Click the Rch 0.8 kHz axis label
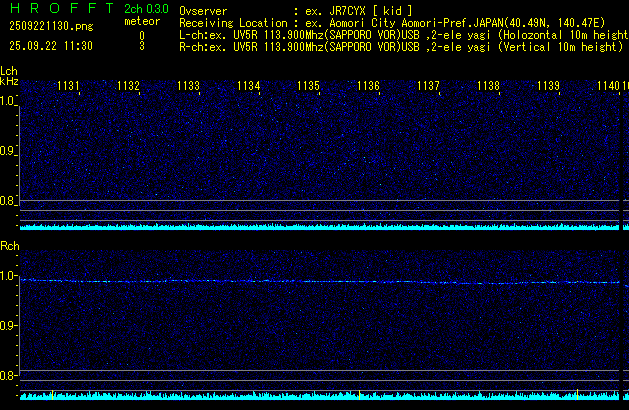This screenshot has width=629, height=410. (x=8, y=376)
